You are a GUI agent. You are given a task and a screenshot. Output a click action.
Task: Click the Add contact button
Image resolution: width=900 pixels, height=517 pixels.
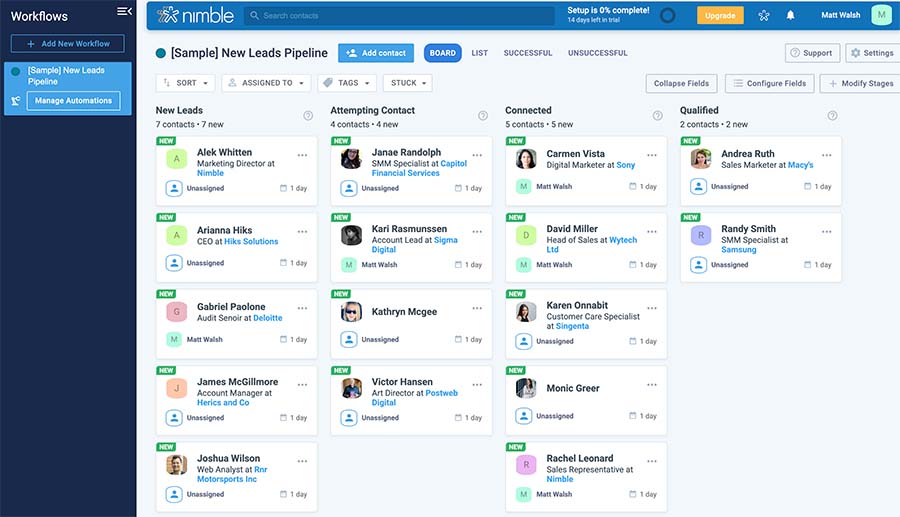[x=376, y=53]
